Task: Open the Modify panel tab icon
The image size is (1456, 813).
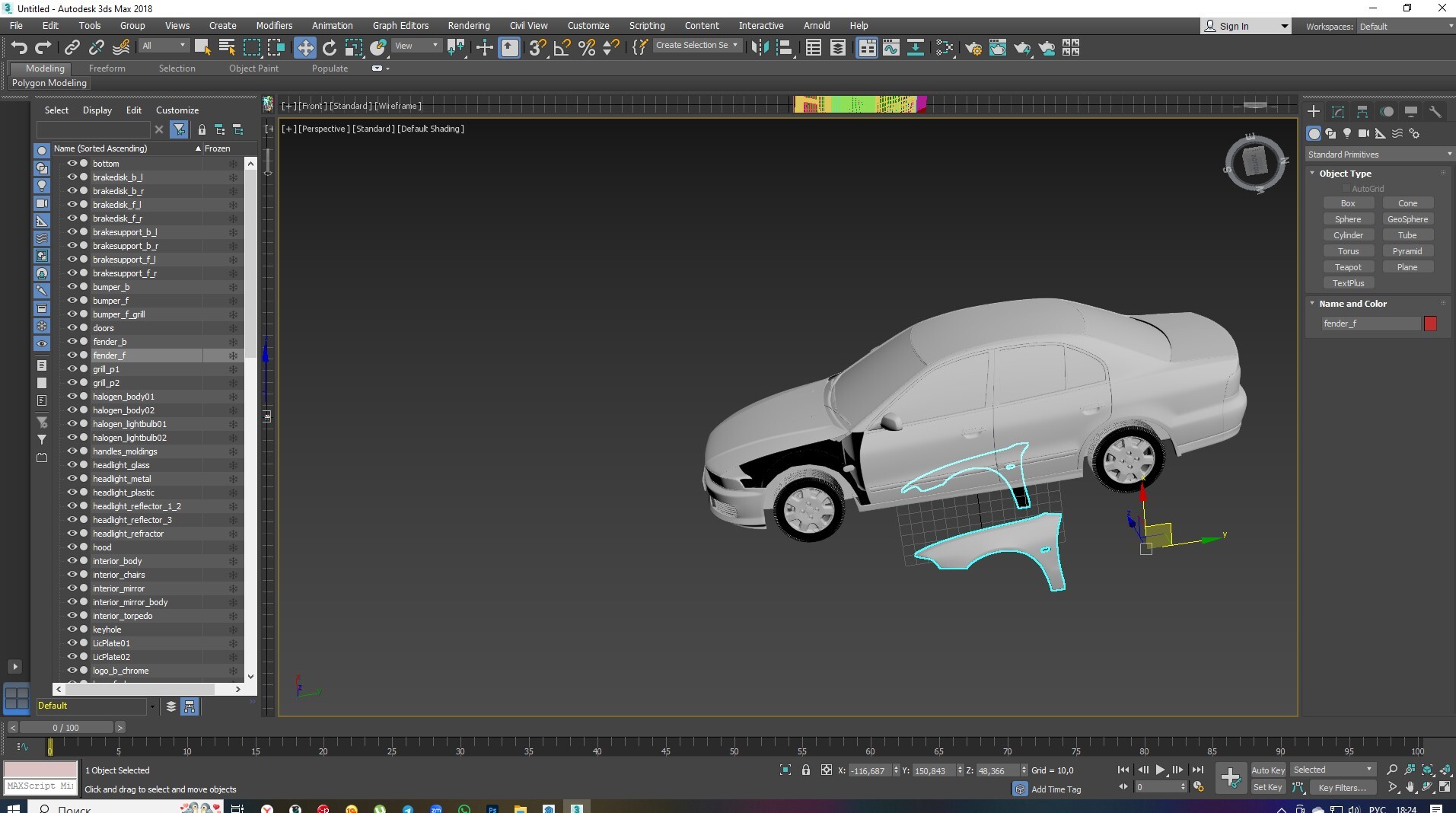Action: point(1337,112)
